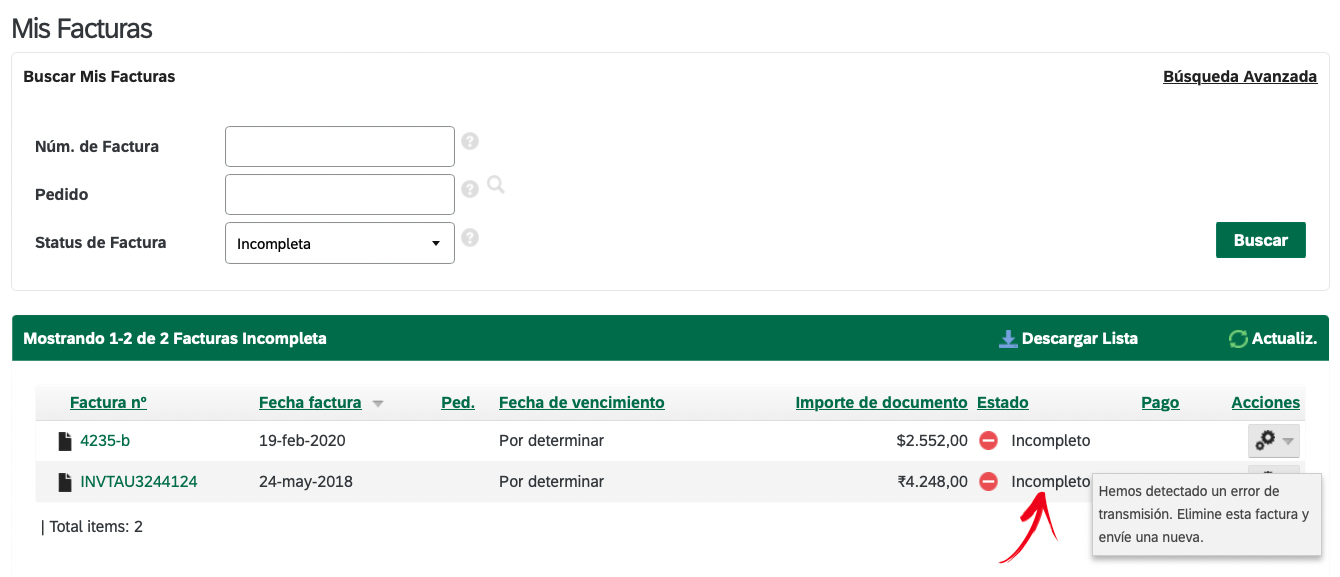Sort by Importe de documento column
The image size is (1340, 577).
[881, 402]
